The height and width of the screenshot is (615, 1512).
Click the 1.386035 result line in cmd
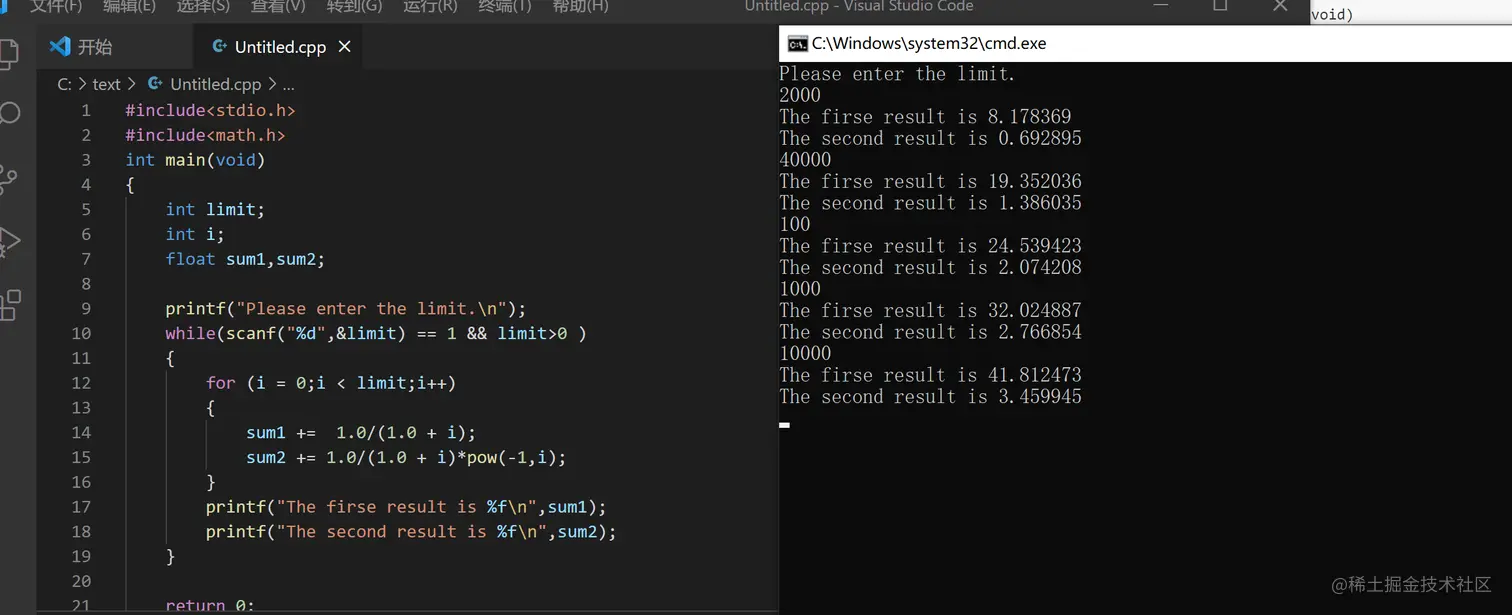pyautogui.click(x=930, y=203)
